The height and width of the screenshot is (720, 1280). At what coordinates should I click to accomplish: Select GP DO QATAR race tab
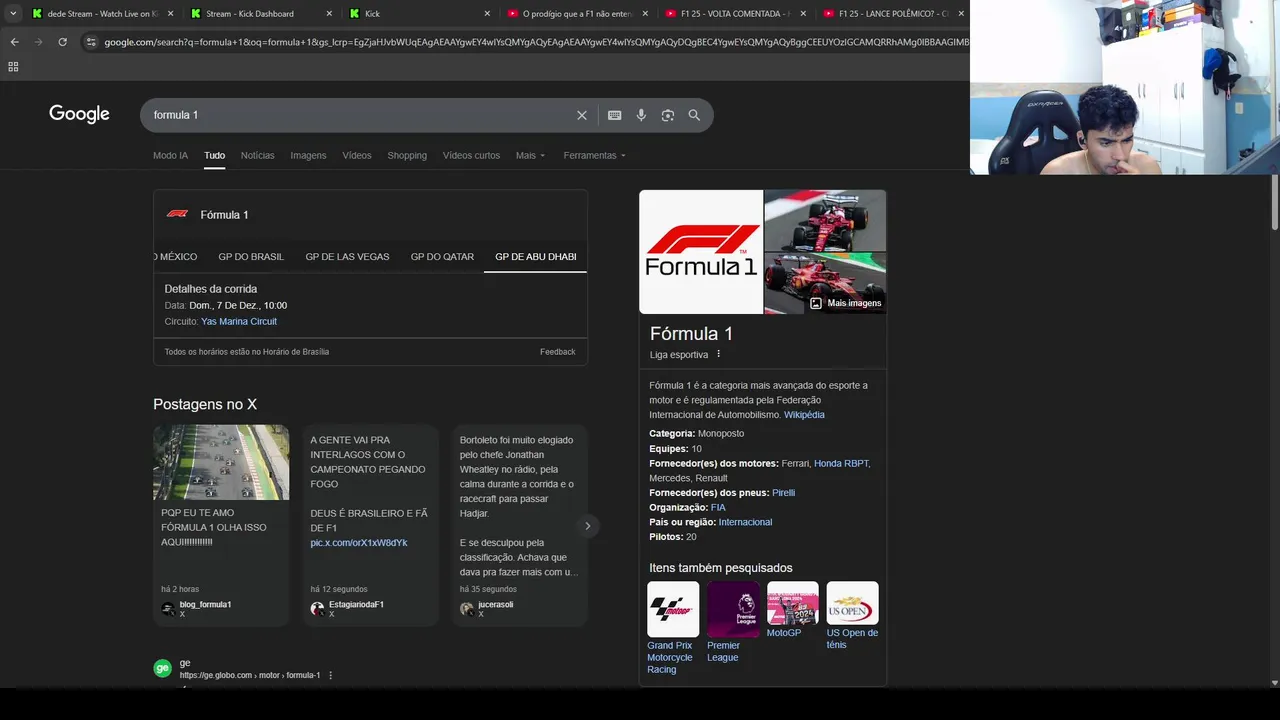point(442,257)
